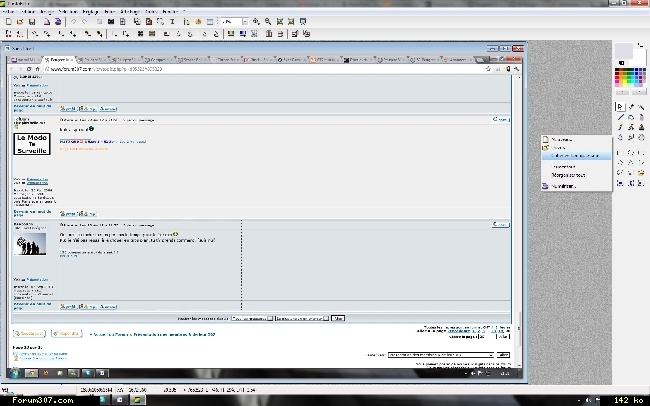Select the arrow Selection tool in palette
The height and width of the screenshot is (406, 650).
pos(620,106)
